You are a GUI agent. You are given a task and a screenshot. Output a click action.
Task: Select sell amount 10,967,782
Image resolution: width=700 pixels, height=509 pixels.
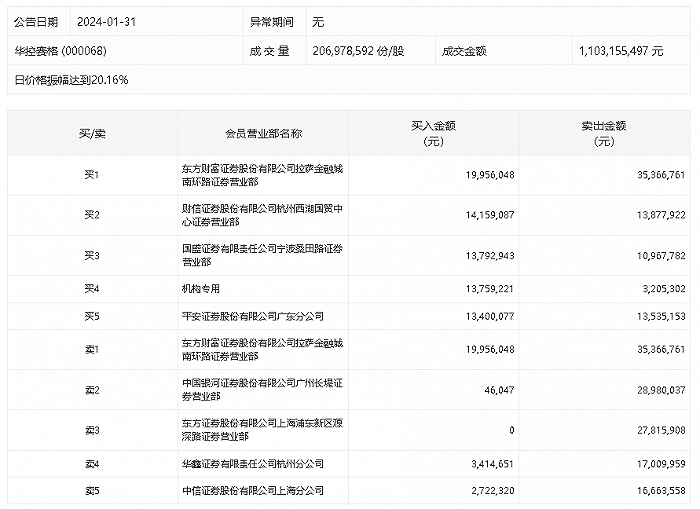tap(661, 256)
